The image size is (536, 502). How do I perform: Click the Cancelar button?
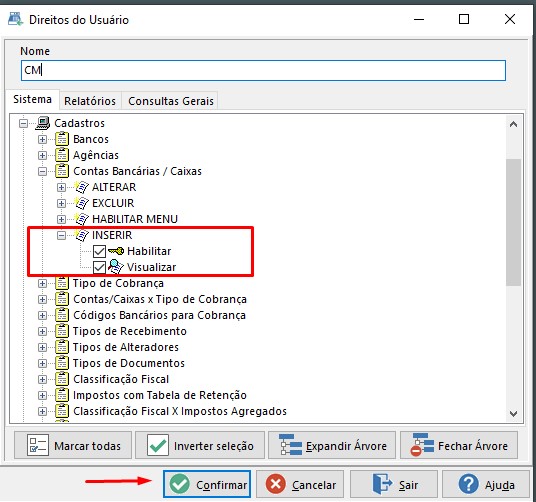pyautogui.click(x=300, y=484)
